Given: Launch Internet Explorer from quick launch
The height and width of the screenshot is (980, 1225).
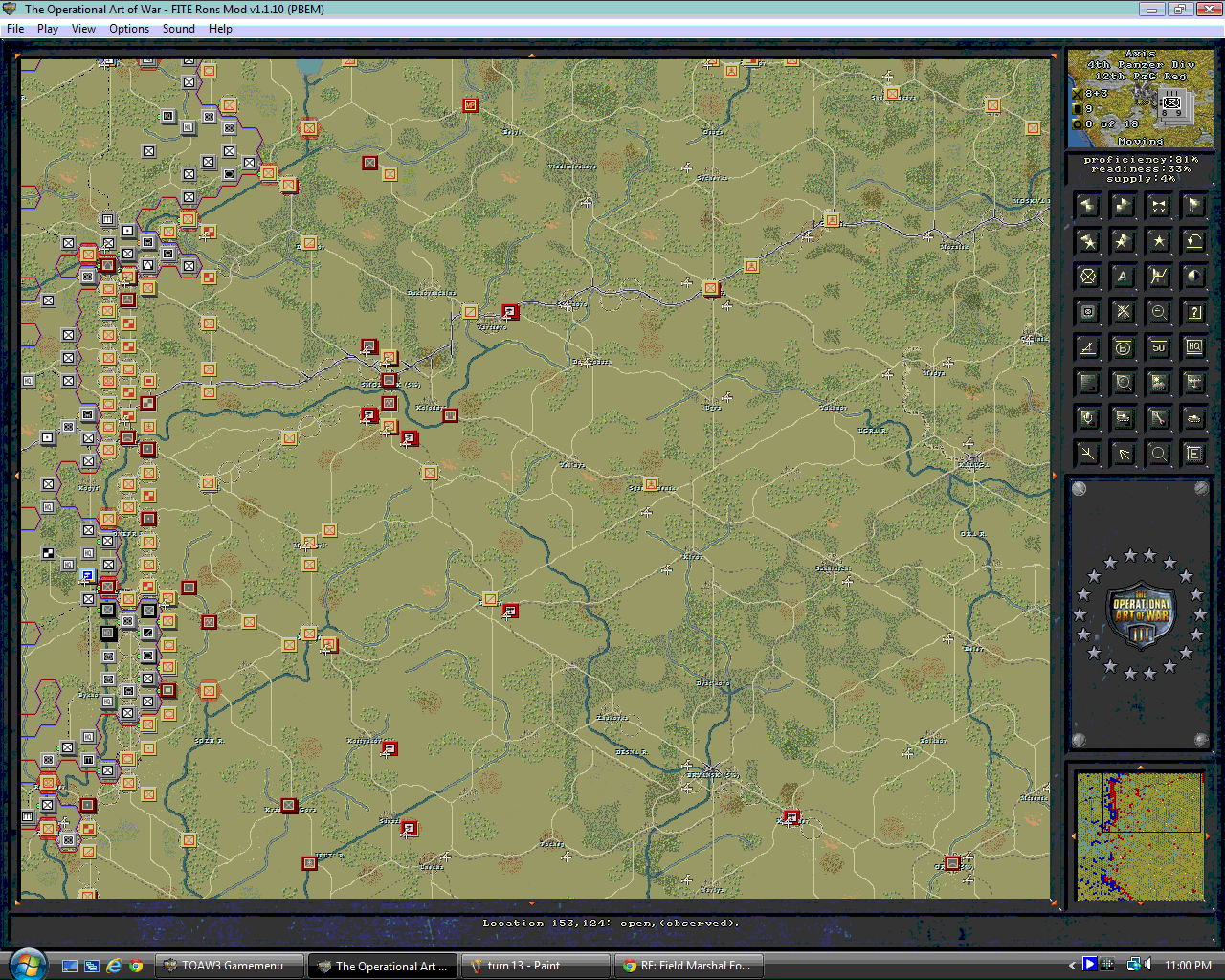Looking at the screenshot, I should point(114,966).
